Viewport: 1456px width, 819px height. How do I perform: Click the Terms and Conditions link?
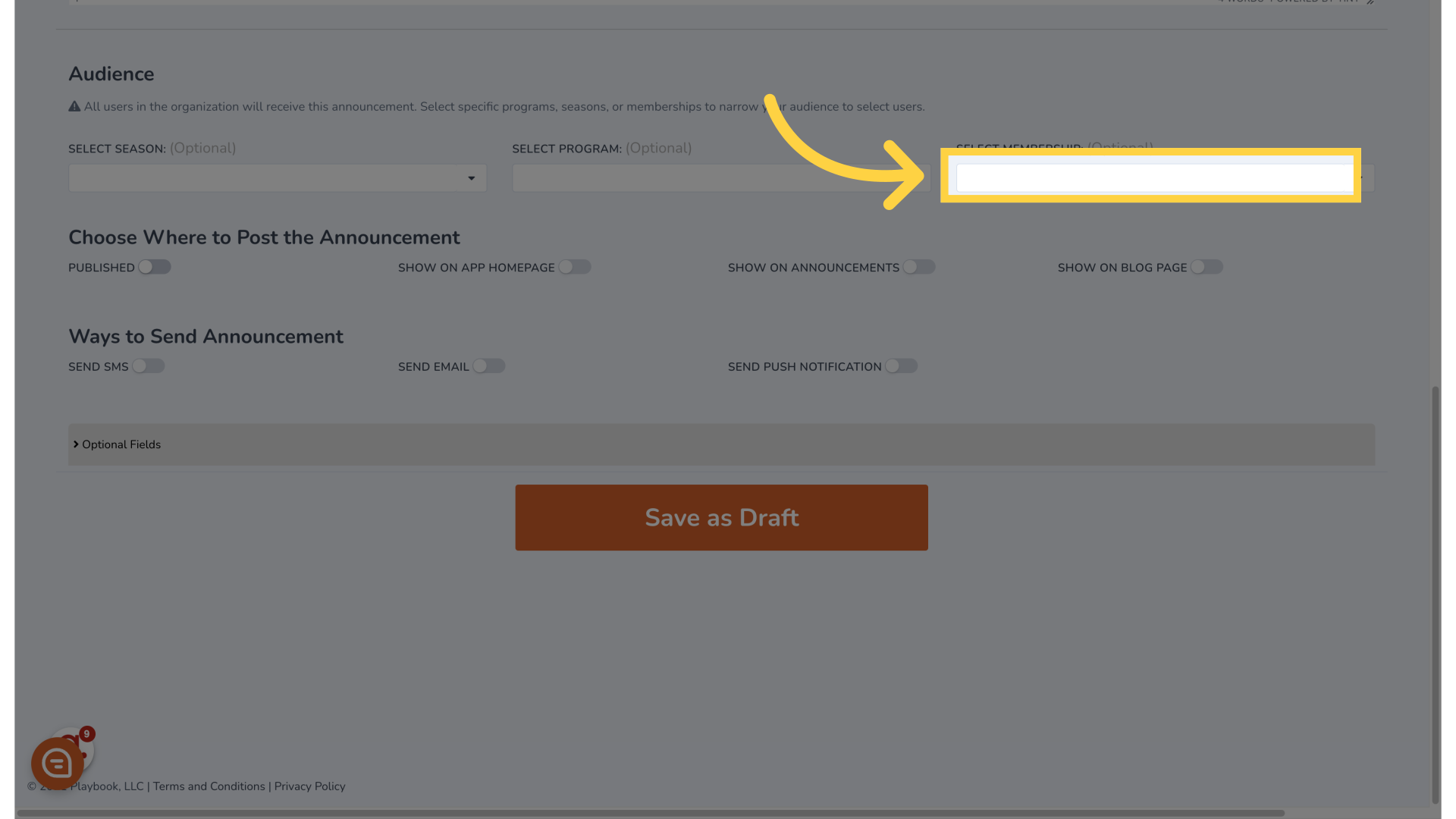tap(209, 786)
